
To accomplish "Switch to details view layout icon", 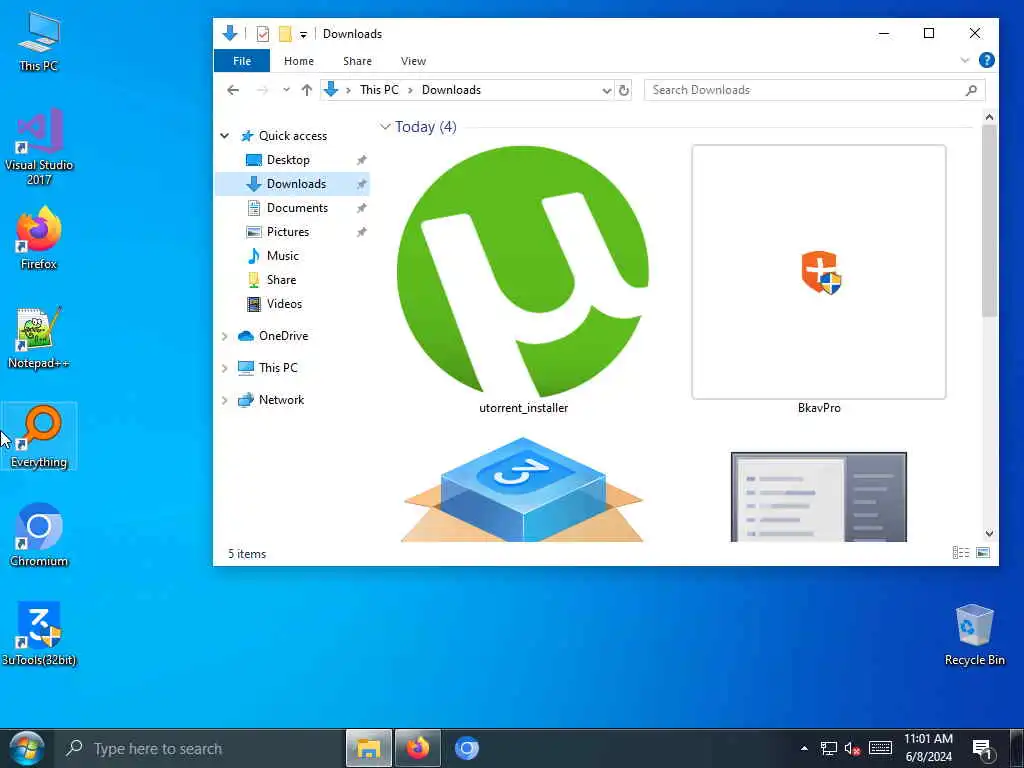I will click(961, 553).
